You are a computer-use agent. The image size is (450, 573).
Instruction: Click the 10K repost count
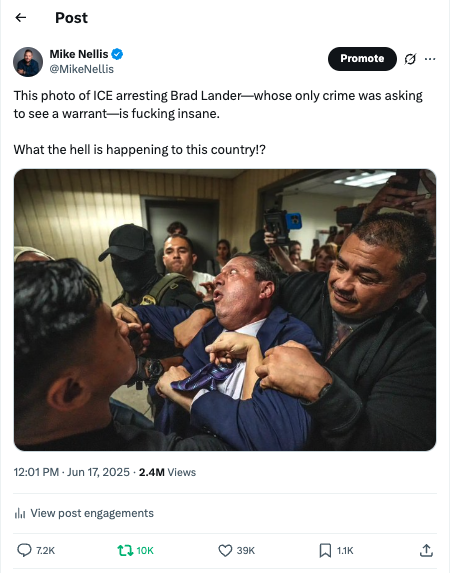tap(145, 550)
